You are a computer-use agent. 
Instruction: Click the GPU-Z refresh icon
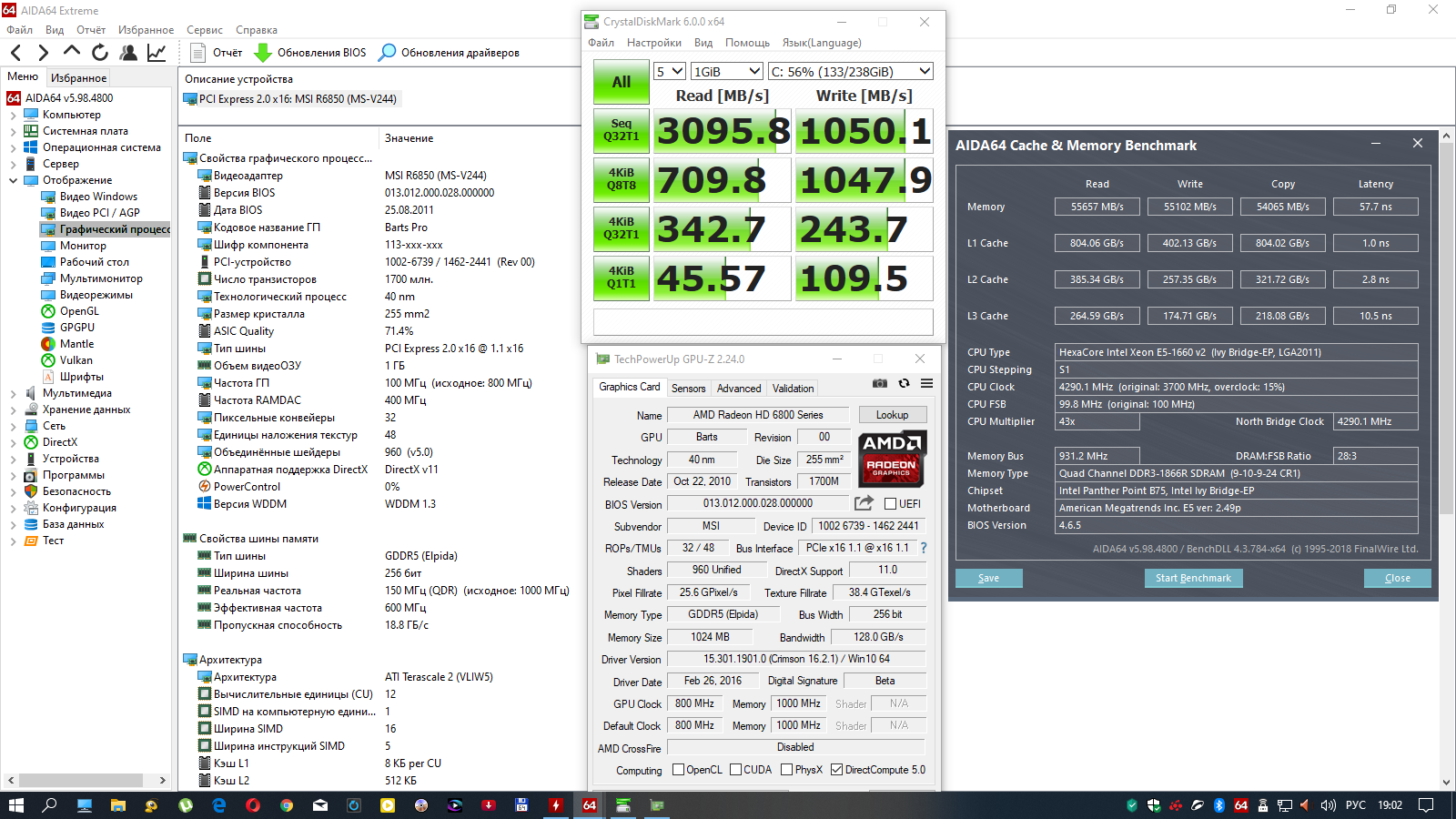coord(904,383)
